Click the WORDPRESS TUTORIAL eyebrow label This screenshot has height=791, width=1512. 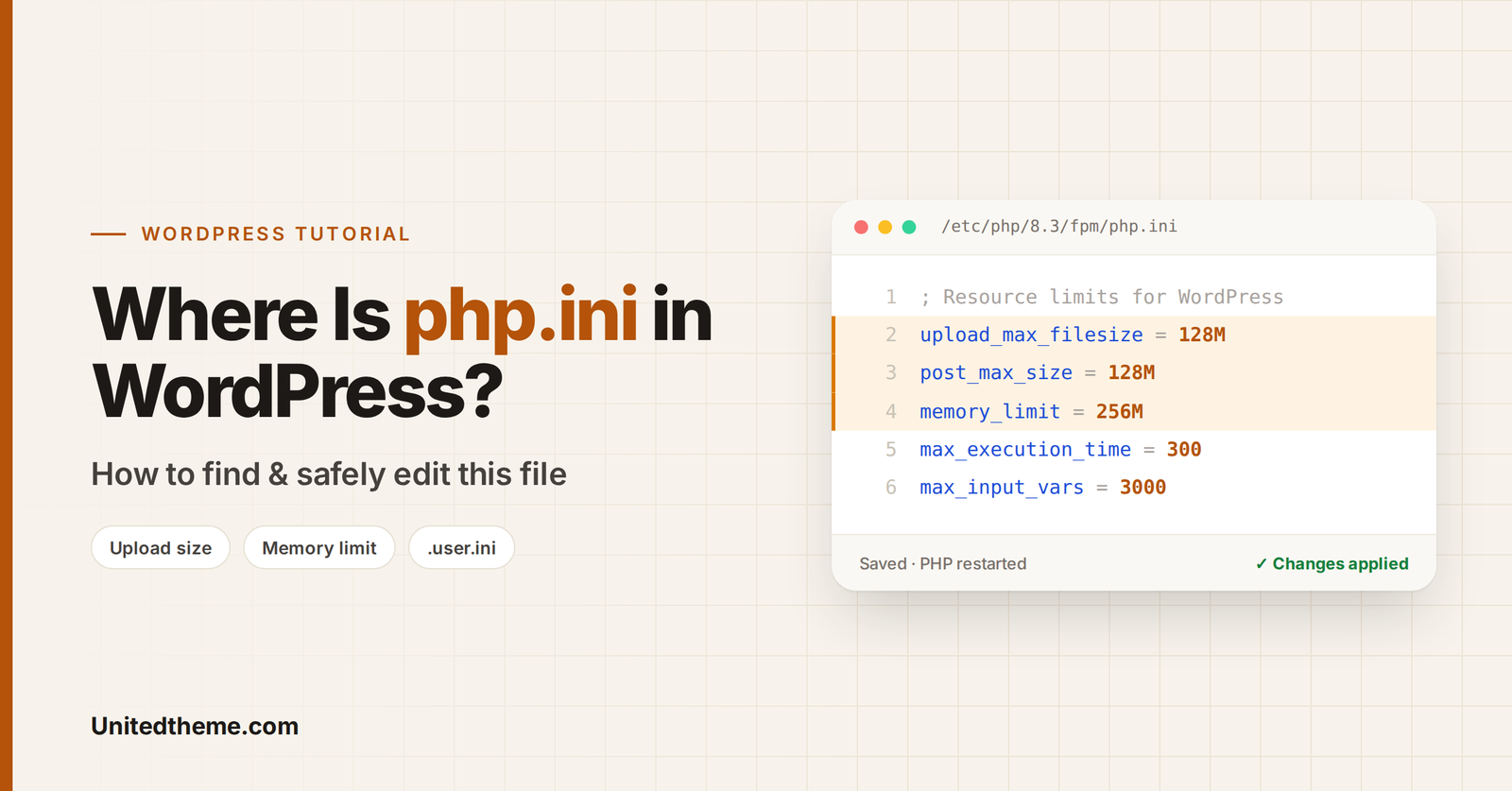coord(276,234)
